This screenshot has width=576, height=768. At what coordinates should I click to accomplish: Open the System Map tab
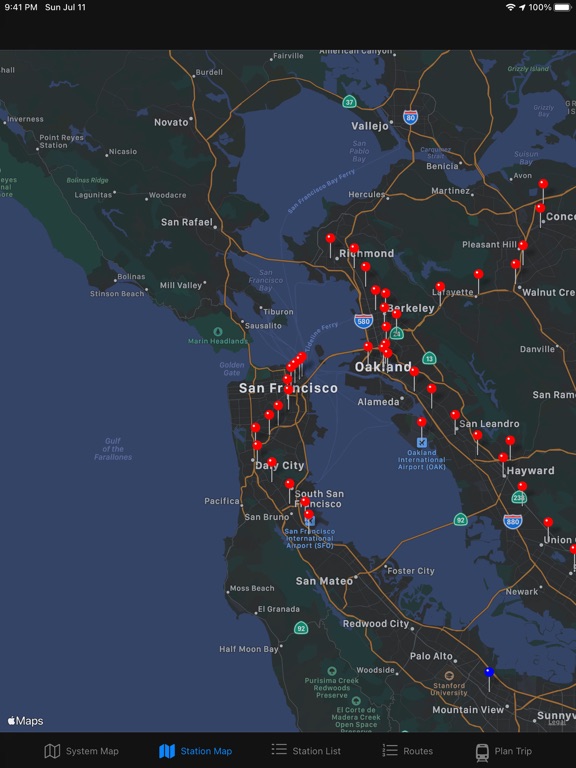point(81,751)
